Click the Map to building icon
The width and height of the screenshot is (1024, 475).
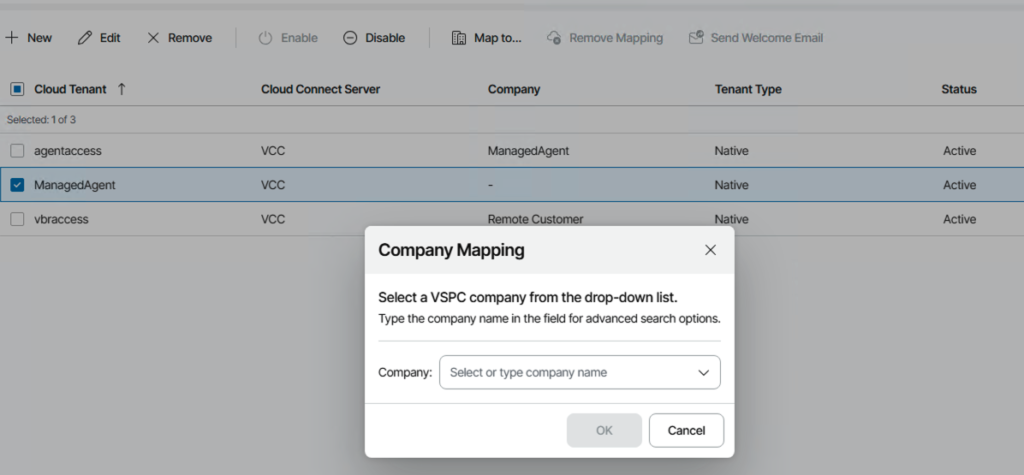pyautogui.click(x=459, y=38)
